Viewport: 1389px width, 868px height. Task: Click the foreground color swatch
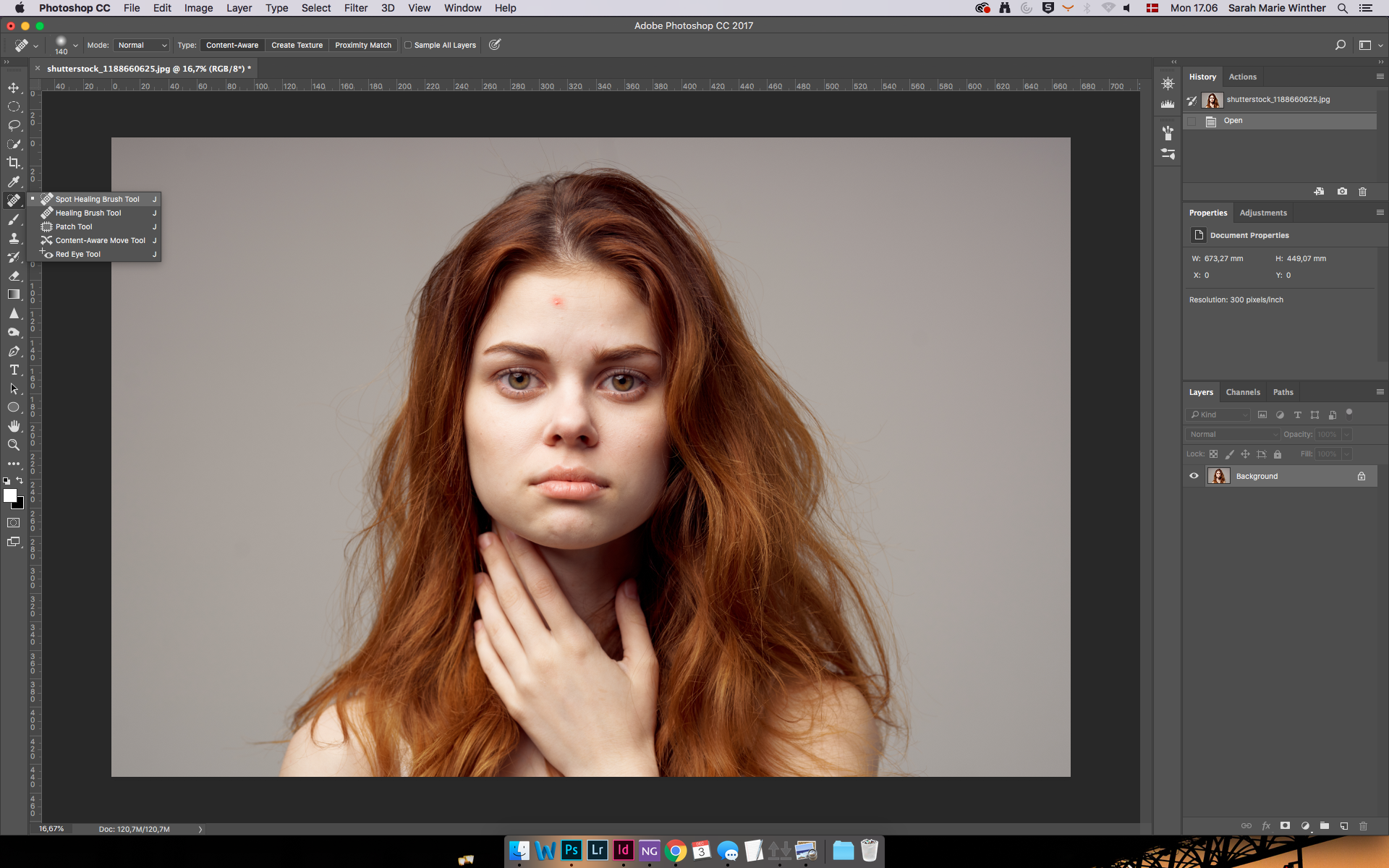pyautogui.click(x=11, y=496)
